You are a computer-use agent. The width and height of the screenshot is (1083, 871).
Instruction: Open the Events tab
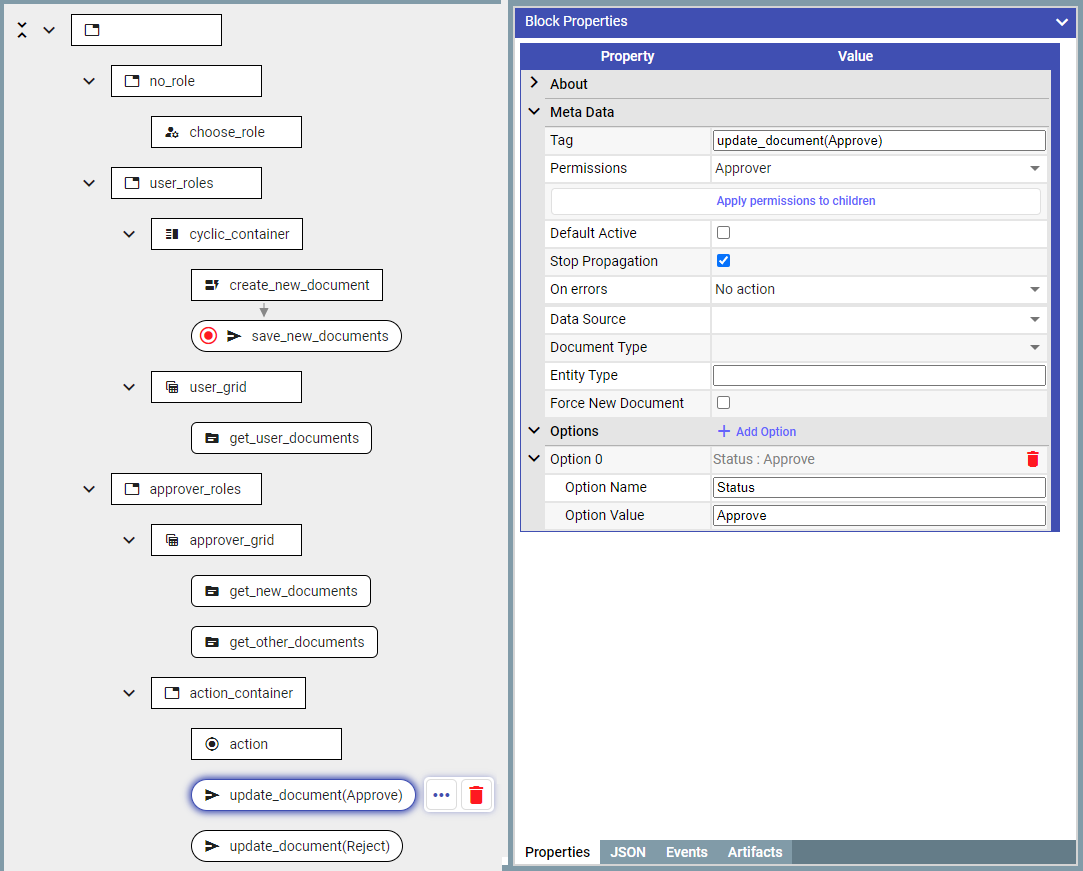[686, 852]
